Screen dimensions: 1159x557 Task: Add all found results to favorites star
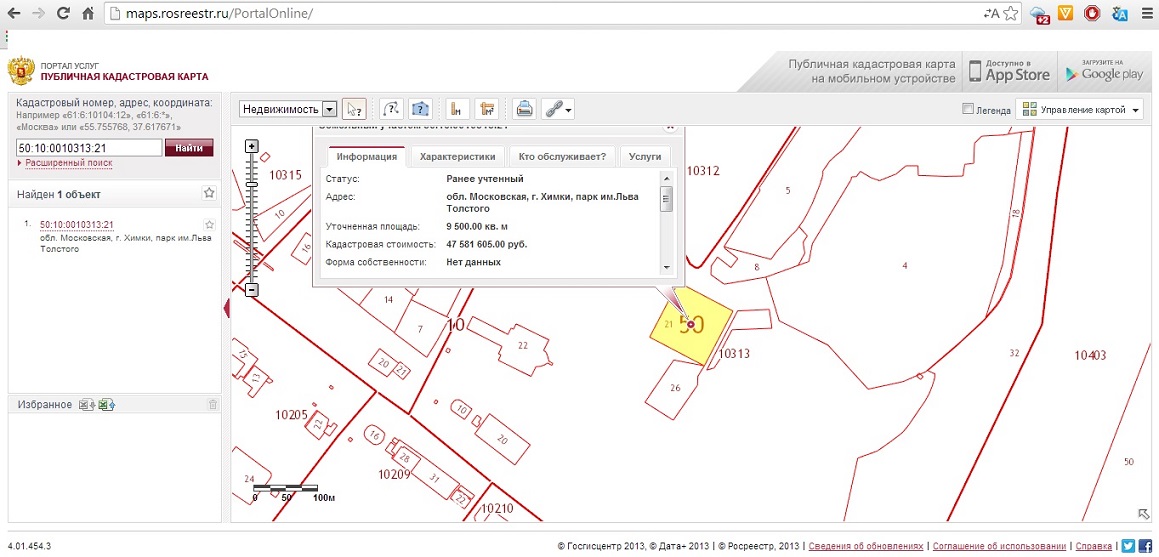coord(209,193)
